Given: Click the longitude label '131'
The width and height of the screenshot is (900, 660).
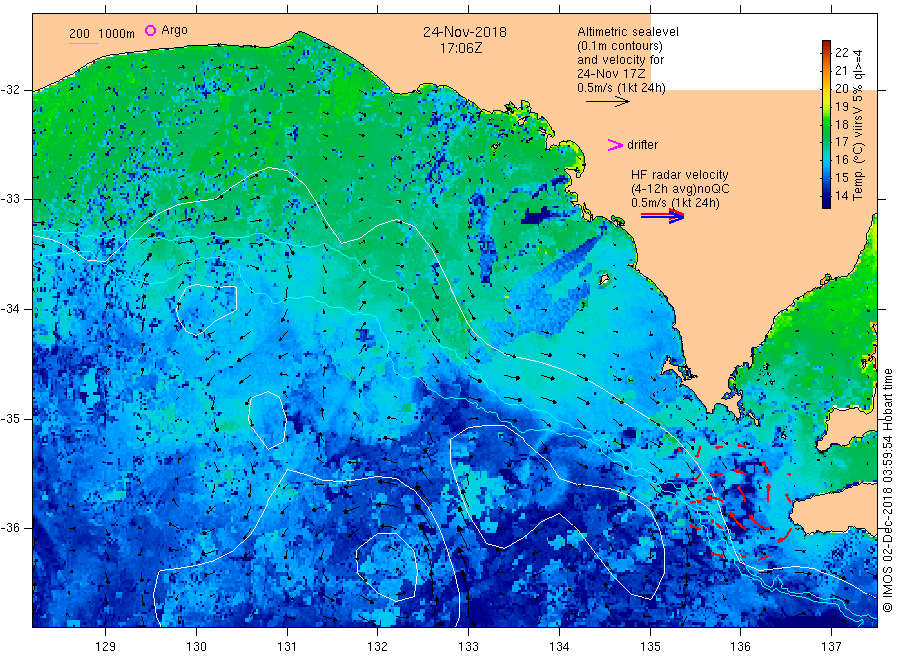Looking at the screenshot, I should 287,647.
